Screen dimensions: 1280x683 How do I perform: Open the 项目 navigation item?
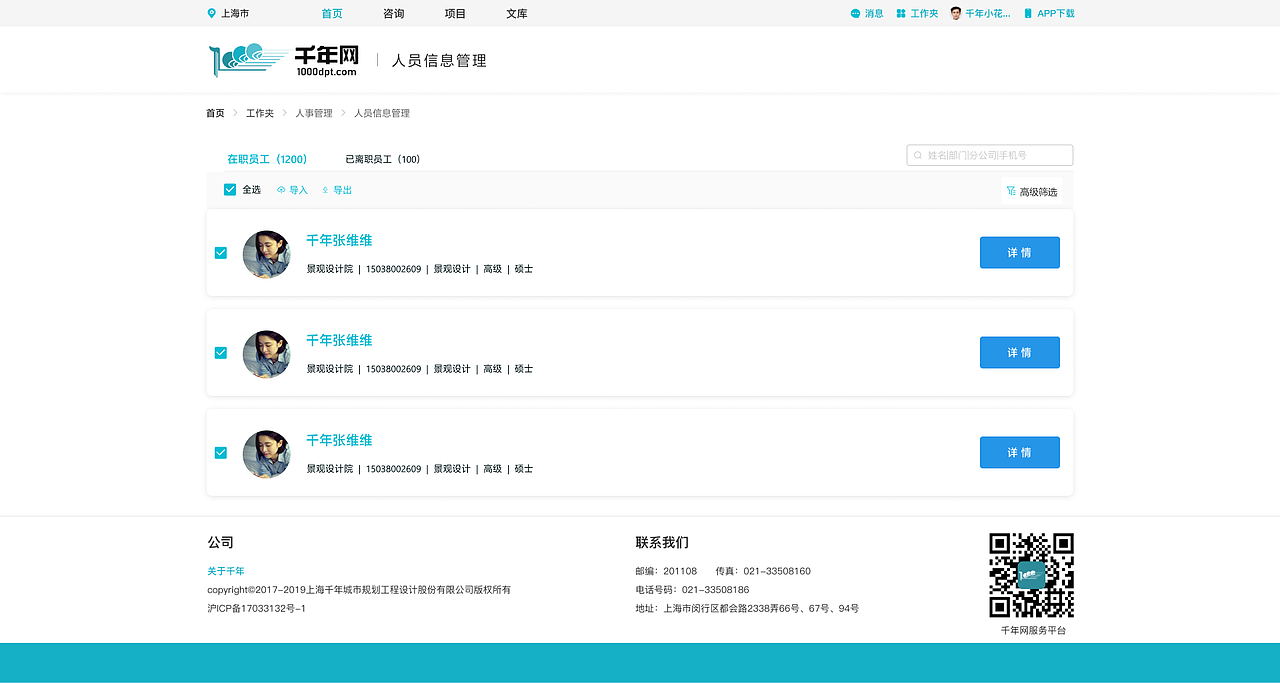coord(455,14)
